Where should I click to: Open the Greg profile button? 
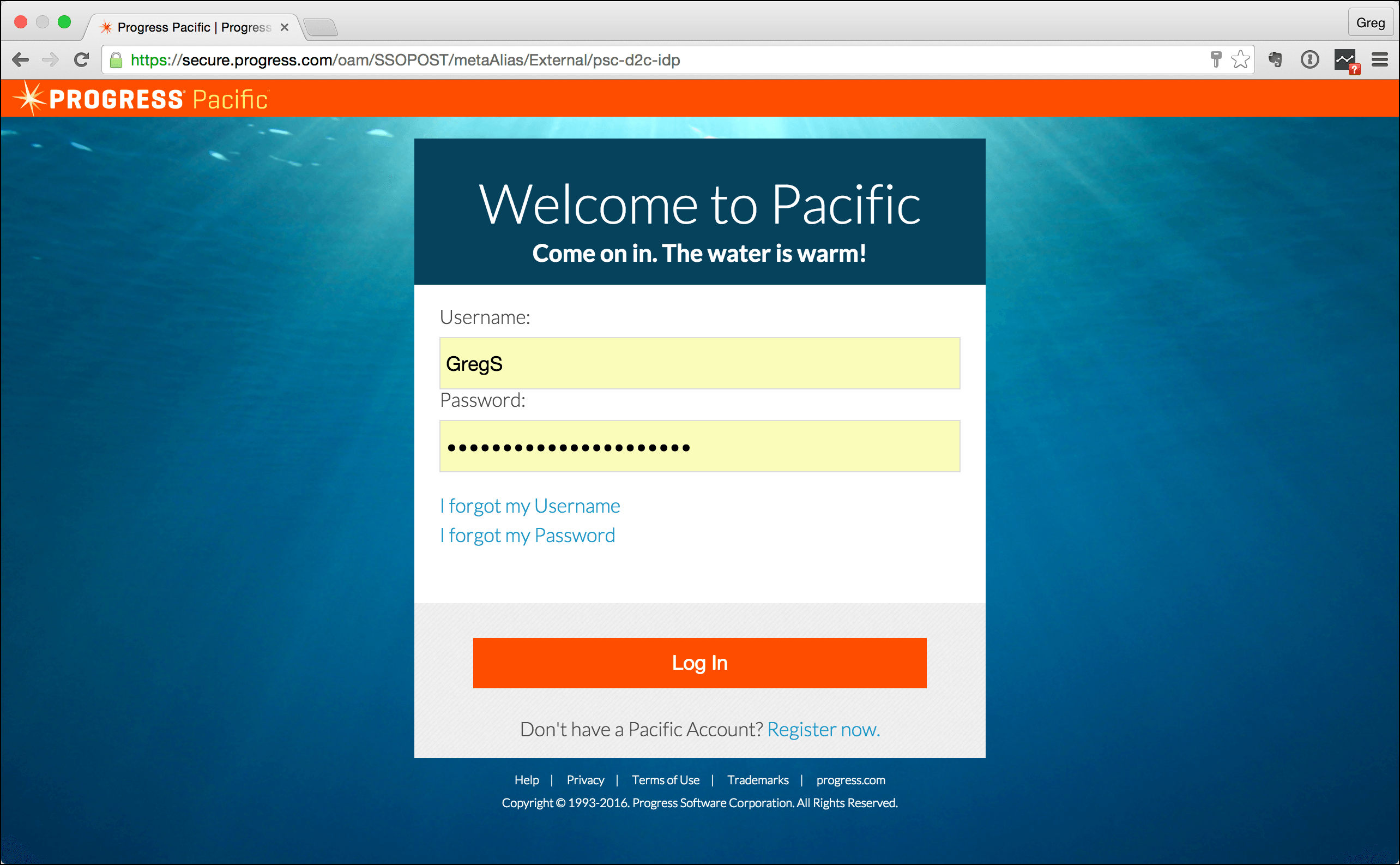[x=1370, y=23]
